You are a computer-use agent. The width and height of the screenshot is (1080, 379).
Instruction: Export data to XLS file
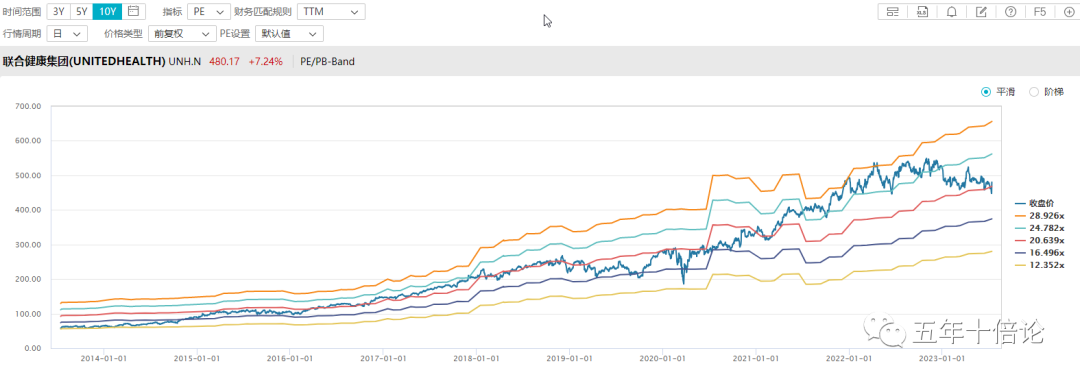(x=922, y=12)
